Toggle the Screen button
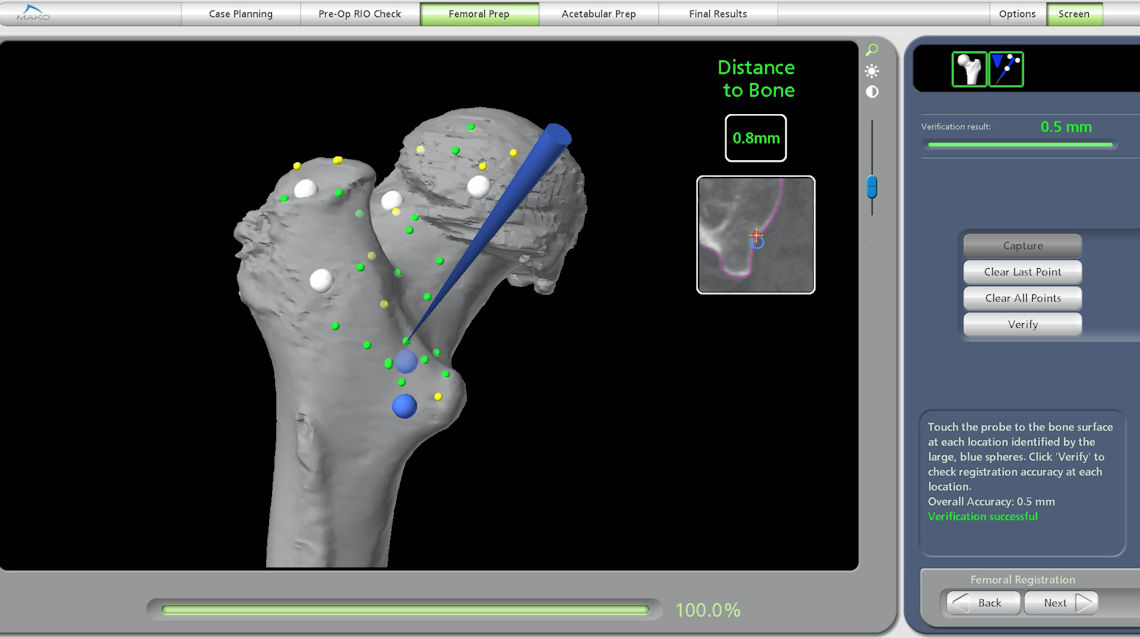The height and width of the screenshot is (638, 1140). 1074,14
